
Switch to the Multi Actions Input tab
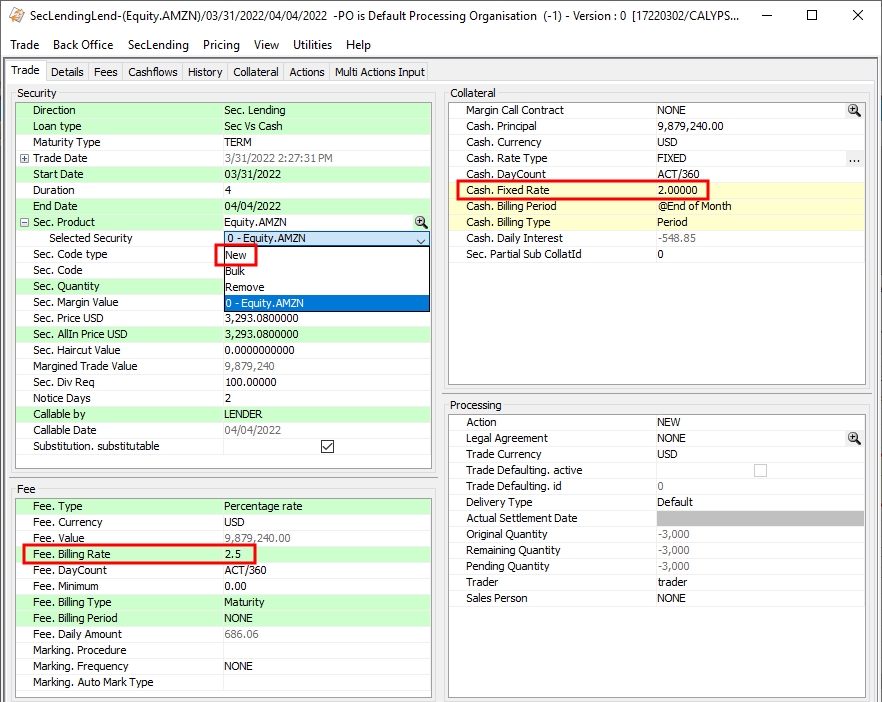[380, 72]
